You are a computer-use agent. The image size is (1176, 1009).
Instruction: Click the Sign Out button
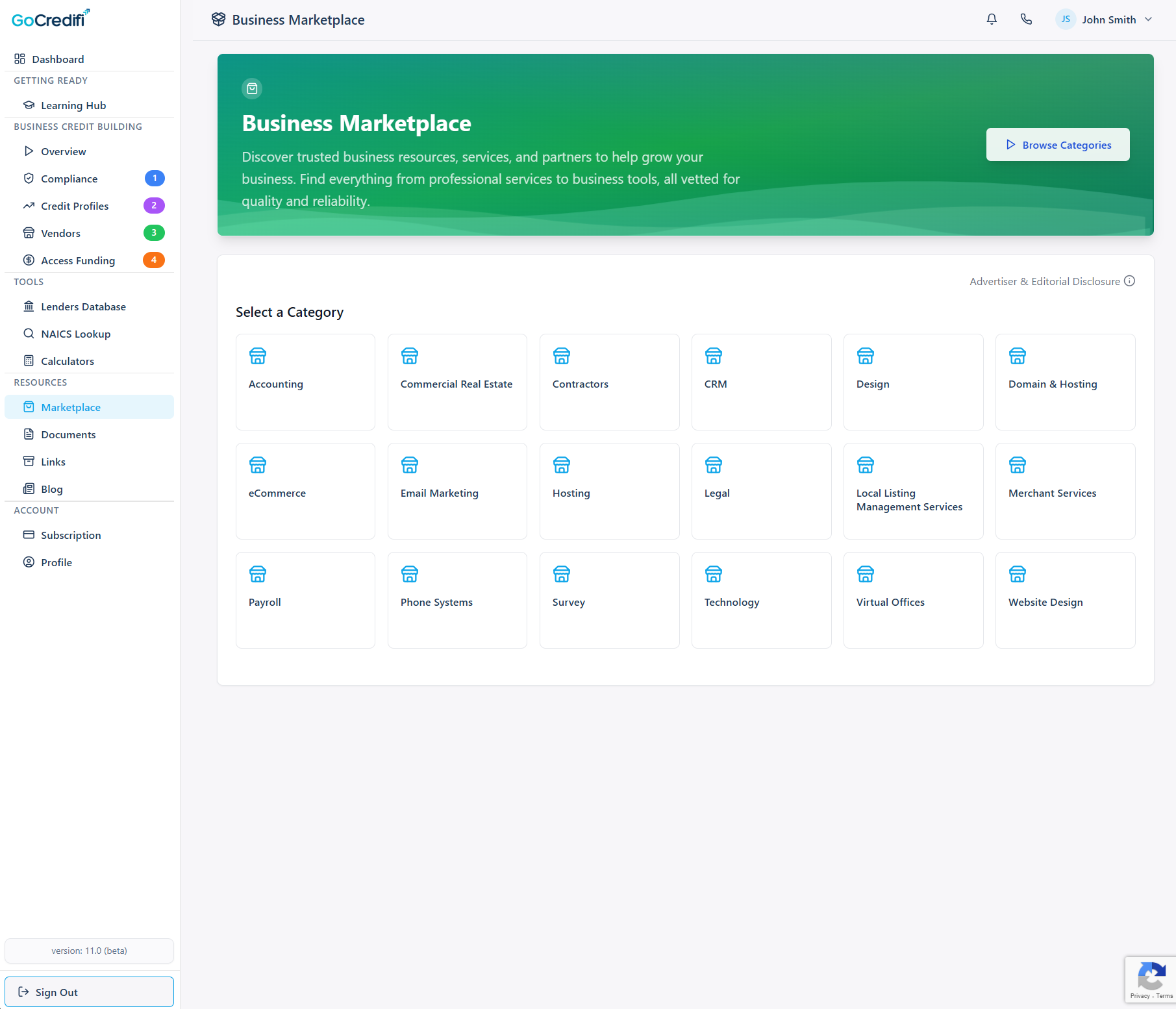tap(89, 991)
